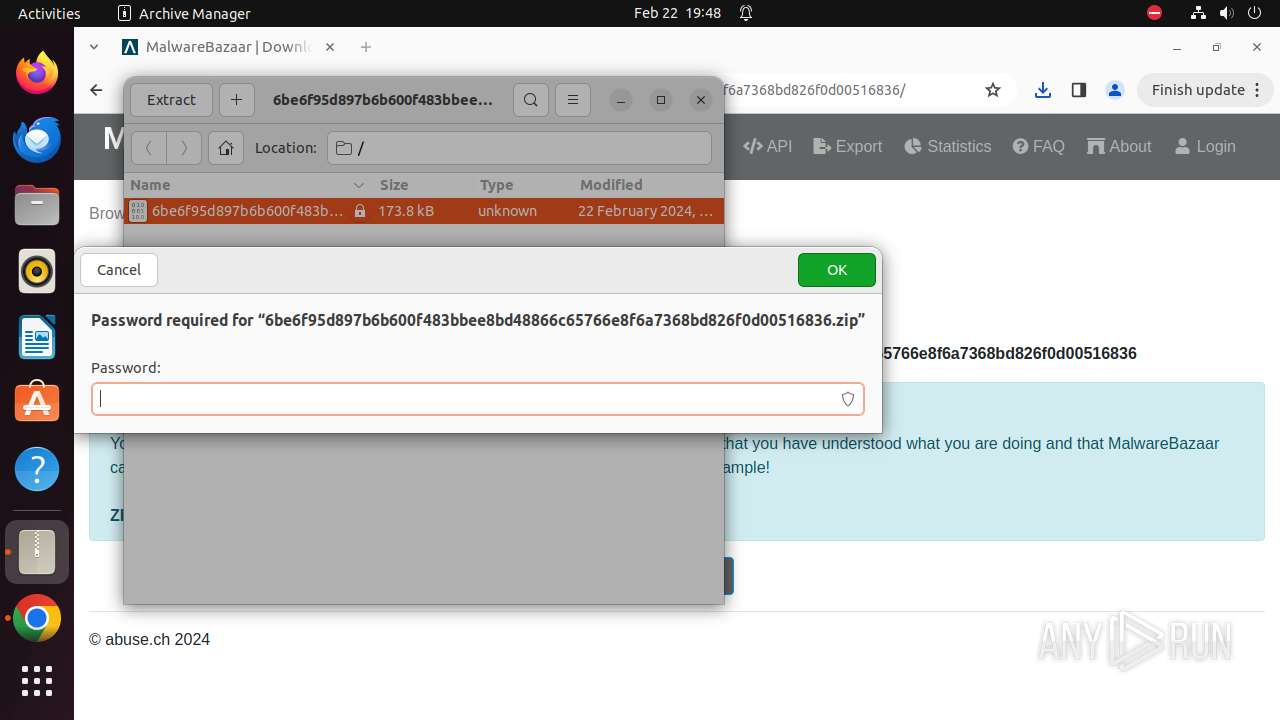This screenshot has height=720, width=1280.
Task: Open Help from the dock
Action: coord(37,469)
